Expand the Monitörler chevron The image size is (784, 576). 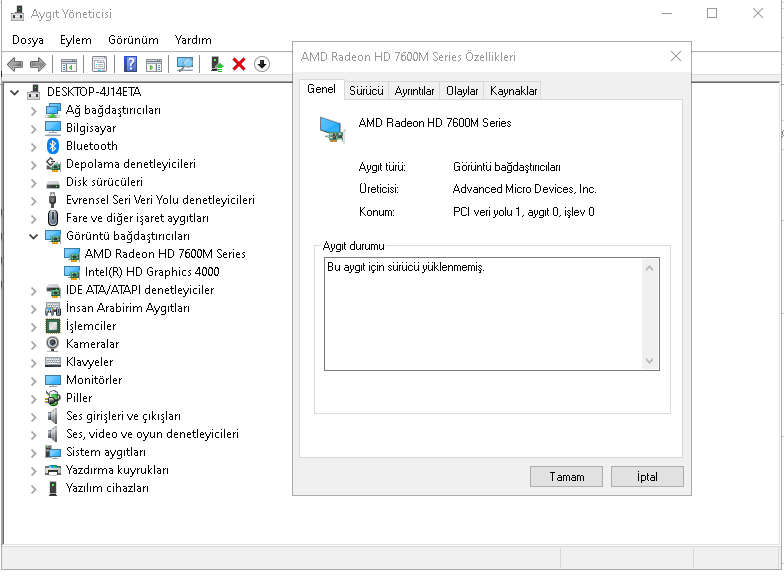tap(34, 380)
